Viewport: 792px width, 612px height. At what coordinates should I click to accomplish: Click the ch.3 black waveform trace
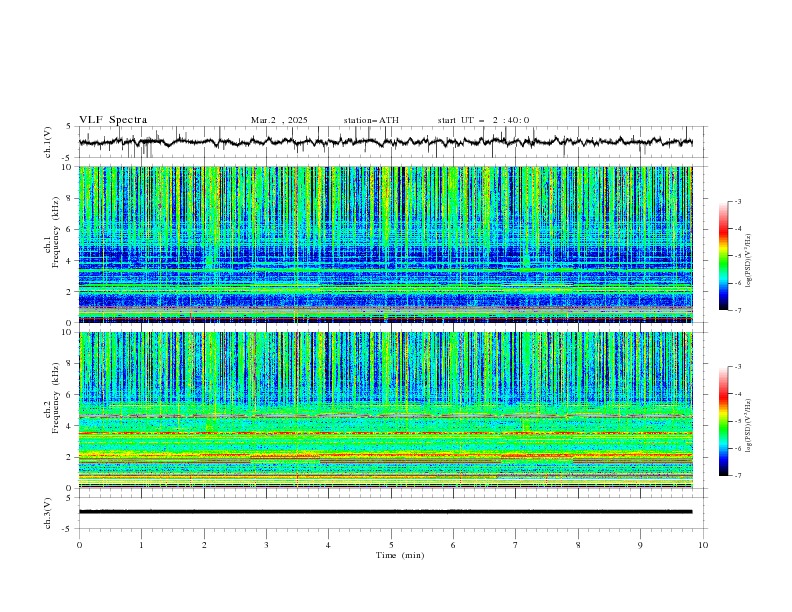(x=385, y=512)
